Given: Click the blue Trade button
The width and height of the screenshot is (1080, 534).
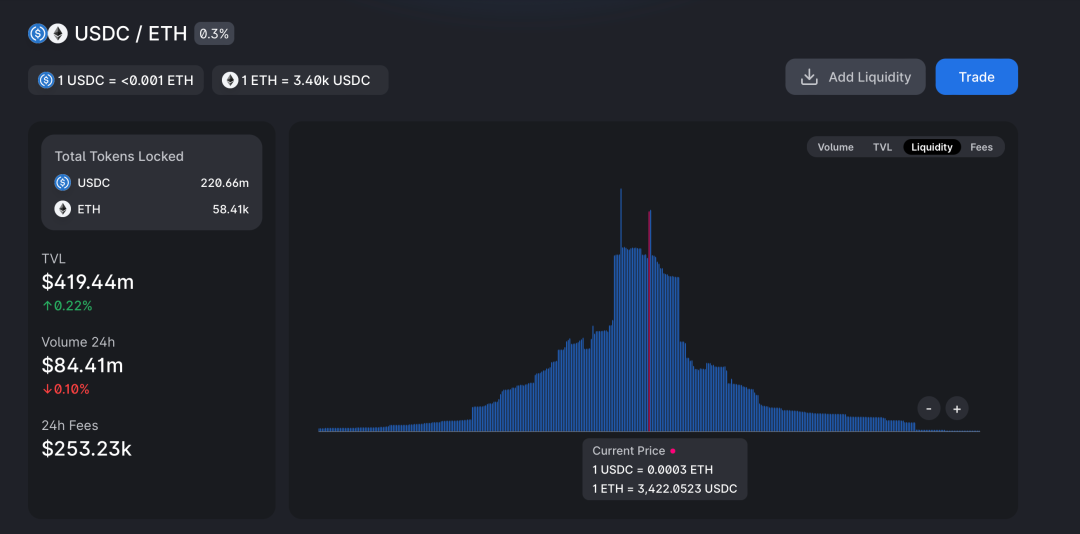Looking at the screenshot, I should [977, 77].
